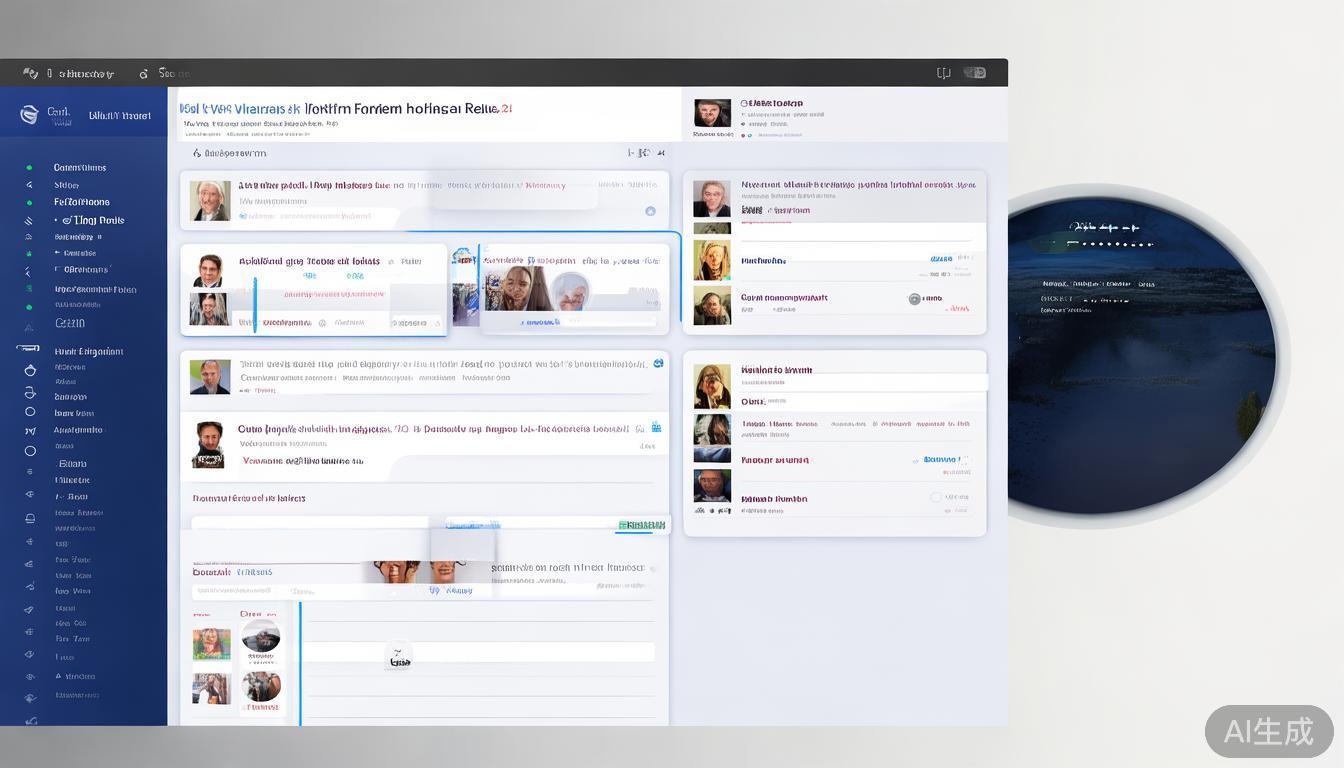This screenshot has width=1344, height=768.
Task: Click the blue link text in the lower-right card
Action: [940, 460]
